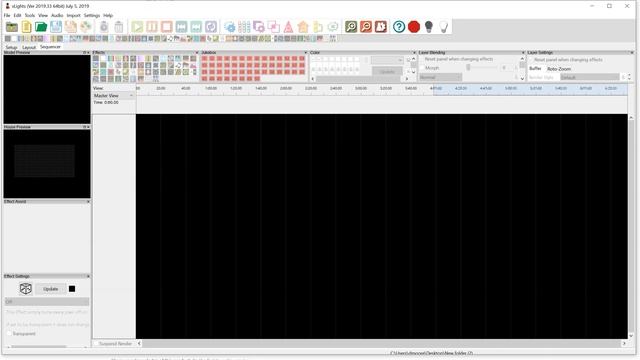Click the highlighted timeline ruler region

tap(530, 89)
